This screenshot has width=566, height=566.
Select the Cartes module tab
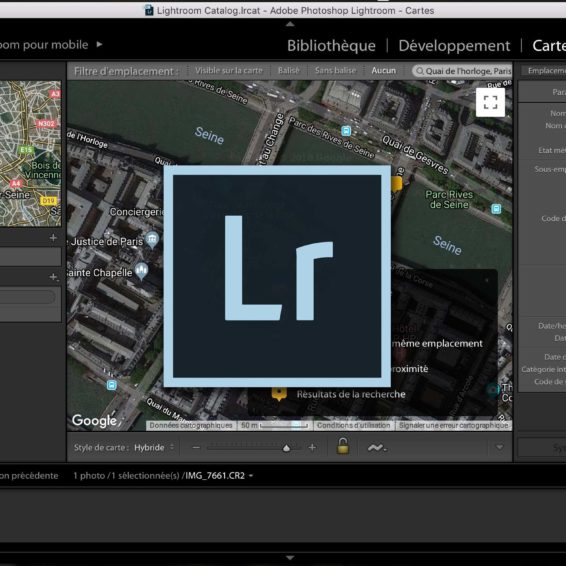(x=549, y=46)
